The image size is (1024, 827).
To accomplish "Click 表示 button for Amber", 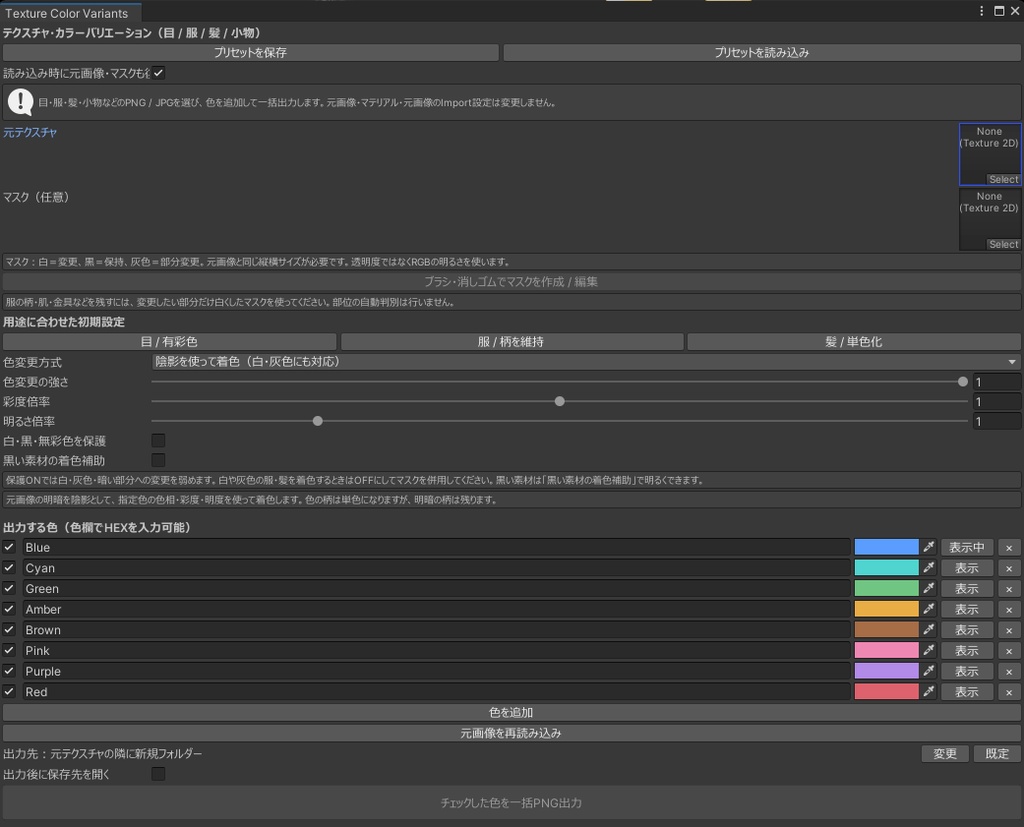I will pyautogui.click(x=967, y=609).
